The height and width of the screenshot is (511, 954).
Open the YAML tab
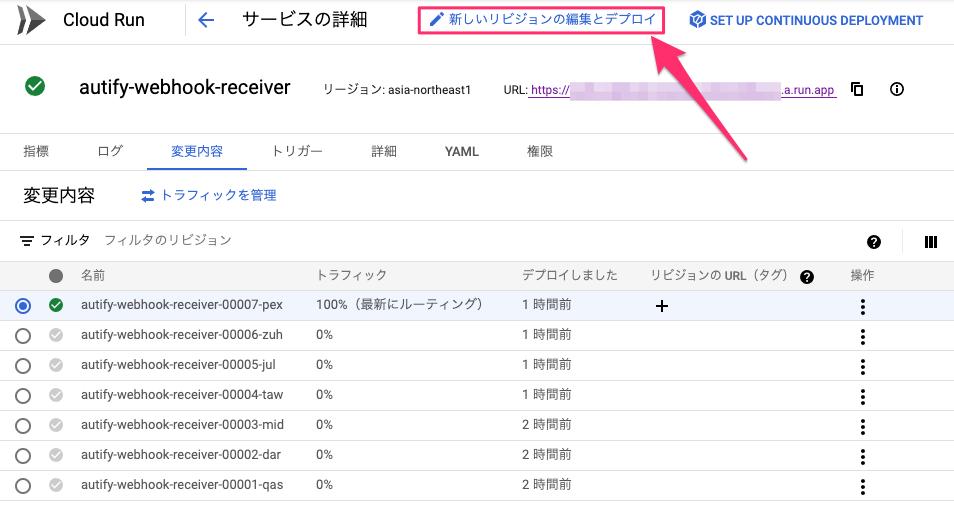point(462,151)
